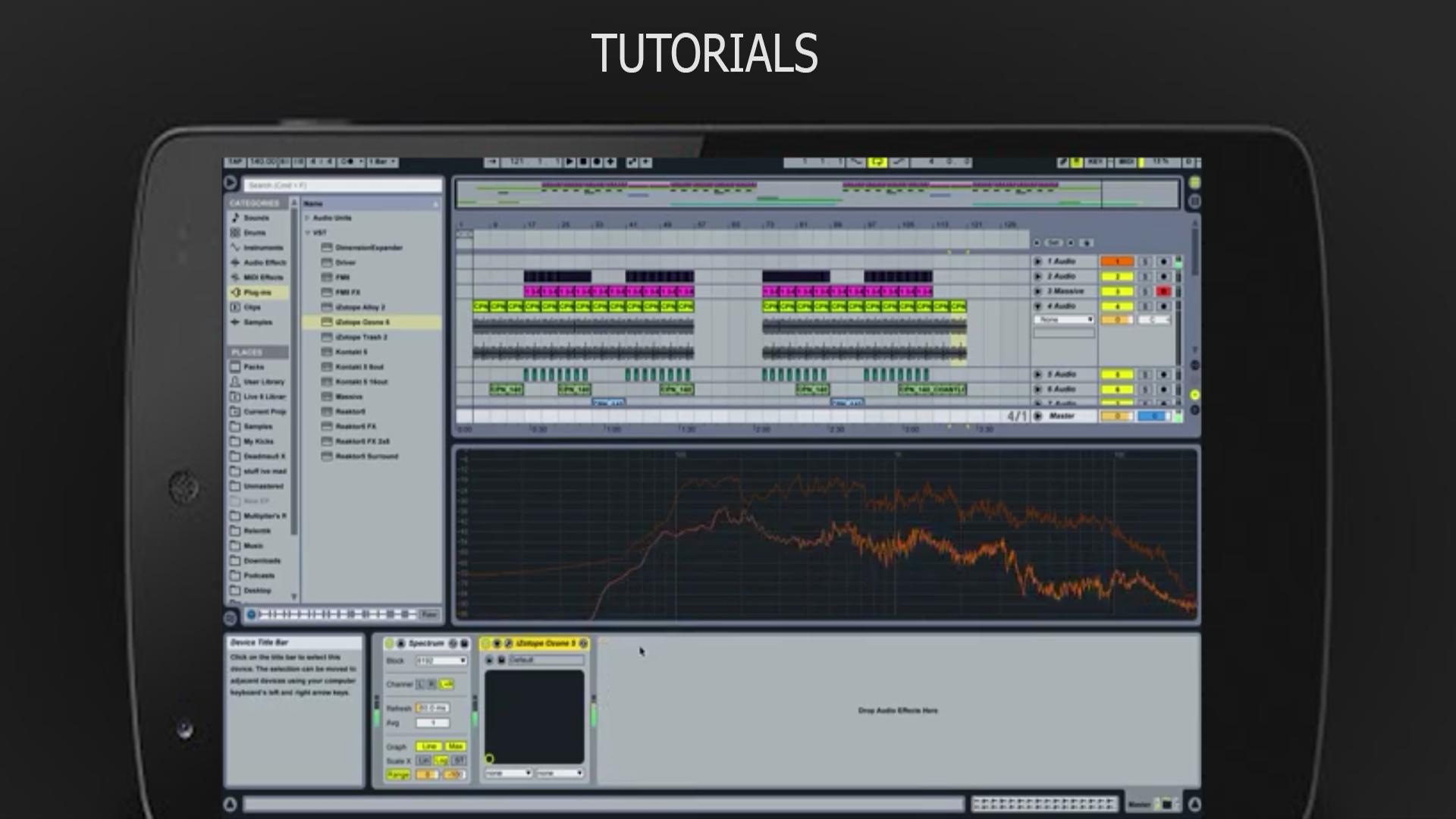Toggle the Spectrum device activator
The height and width of the screenshot is (819, 1456).
[x=390, y=643]
